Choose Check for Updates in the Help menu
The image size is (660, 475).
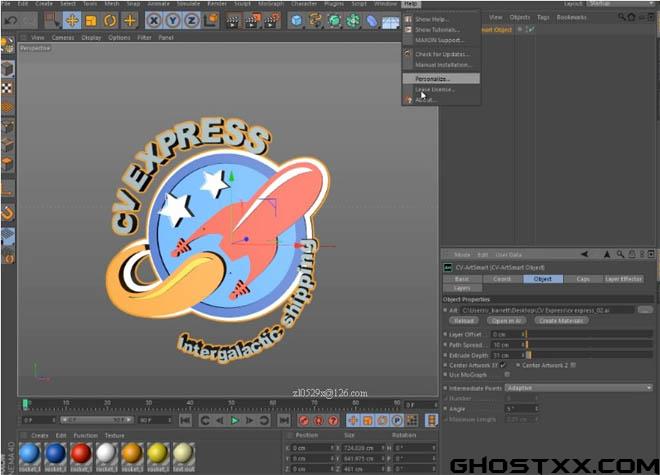click(441, 54)
